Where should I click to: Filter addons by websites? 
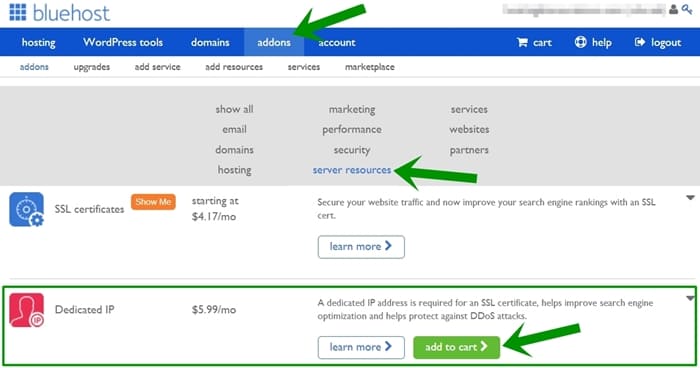(469, 130)
